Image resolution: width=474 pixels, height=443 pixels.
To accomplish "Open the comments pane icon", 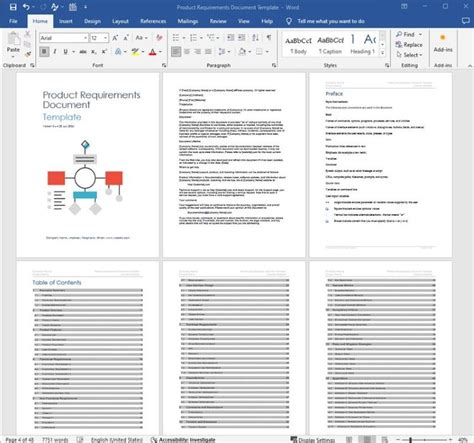I will tap(466, 21).
